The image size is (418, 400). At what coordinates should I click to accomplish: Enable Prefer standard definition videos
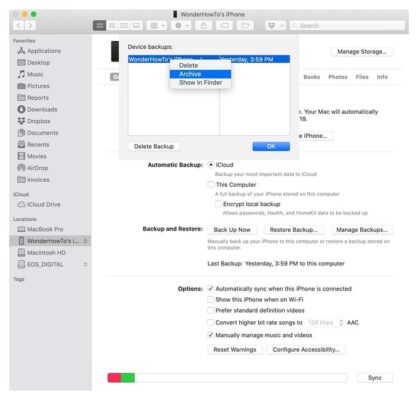[211, 310]
